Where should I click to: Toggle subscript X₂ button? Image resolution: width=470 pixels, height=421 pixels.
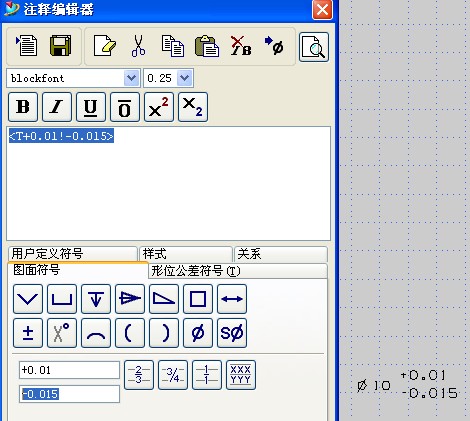pos(193,107)
